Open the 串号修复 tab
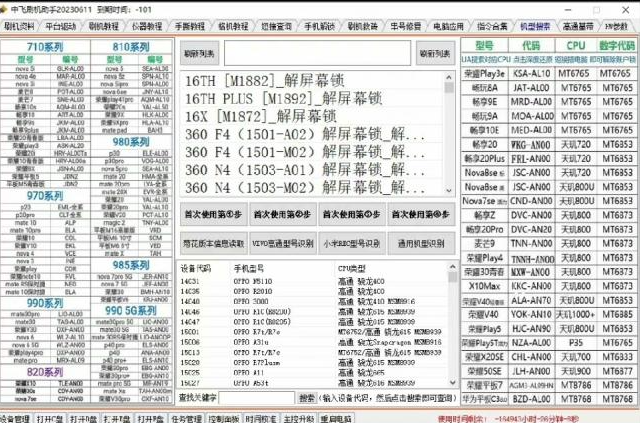This screenshot has width=640, height=423. [x=405, y=27]
